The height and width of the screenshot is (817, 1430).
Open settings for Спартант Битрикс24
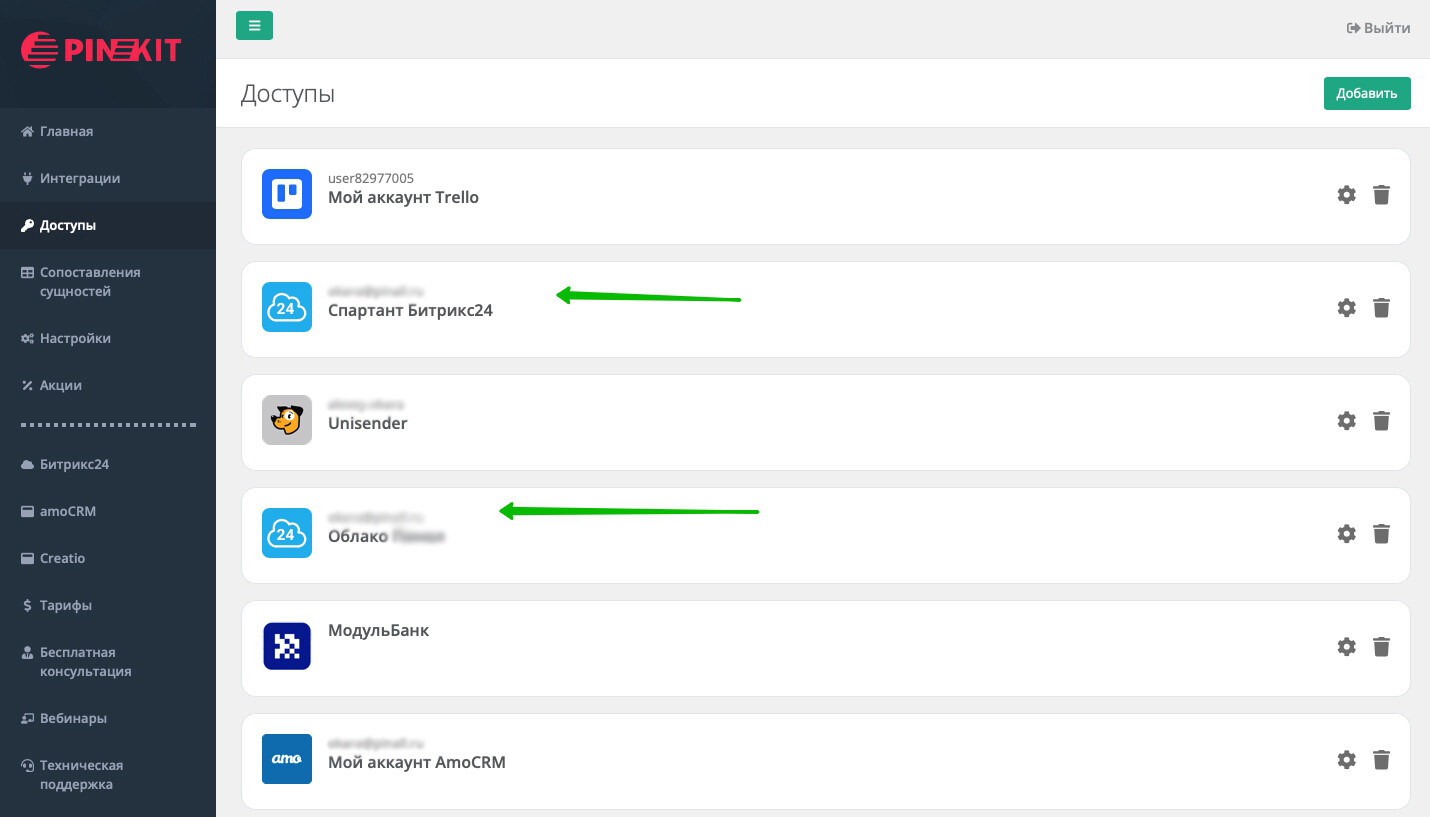tap(1346, 308)
